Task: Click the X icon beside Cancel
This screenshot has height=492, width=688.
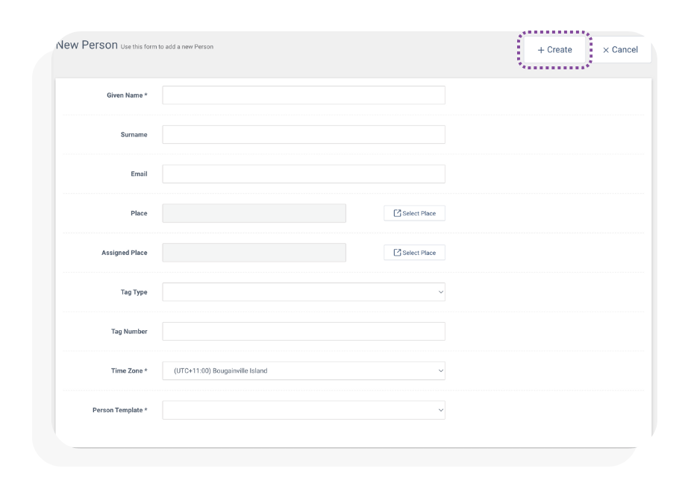Action: [606, 50]
